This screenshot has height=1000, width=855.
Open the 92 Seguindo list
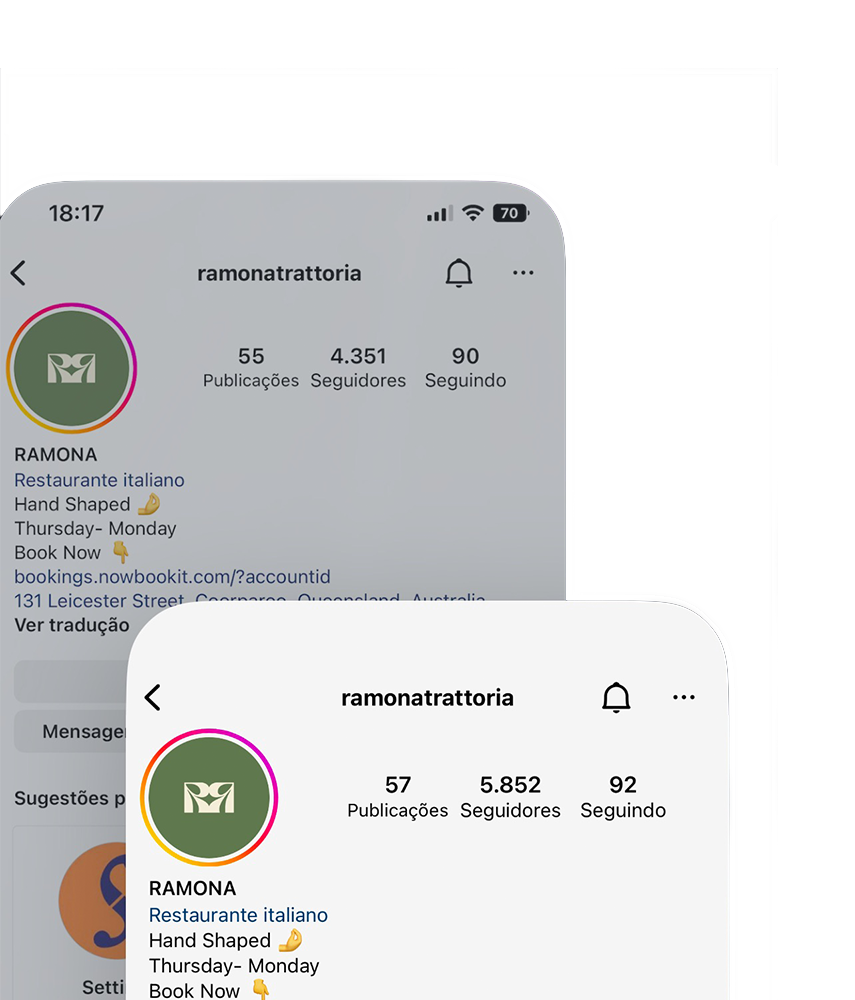pyautogui.click(x=623, y=797)
